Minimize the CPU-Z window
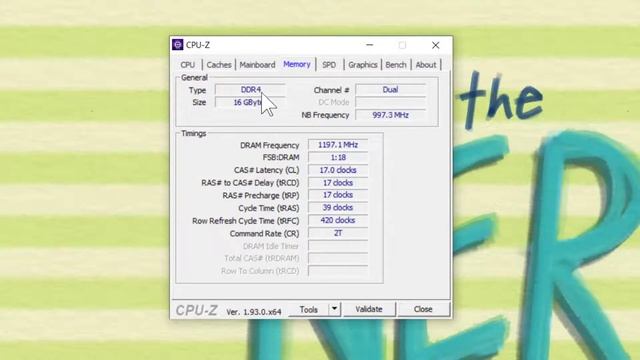 pos(369,45)
